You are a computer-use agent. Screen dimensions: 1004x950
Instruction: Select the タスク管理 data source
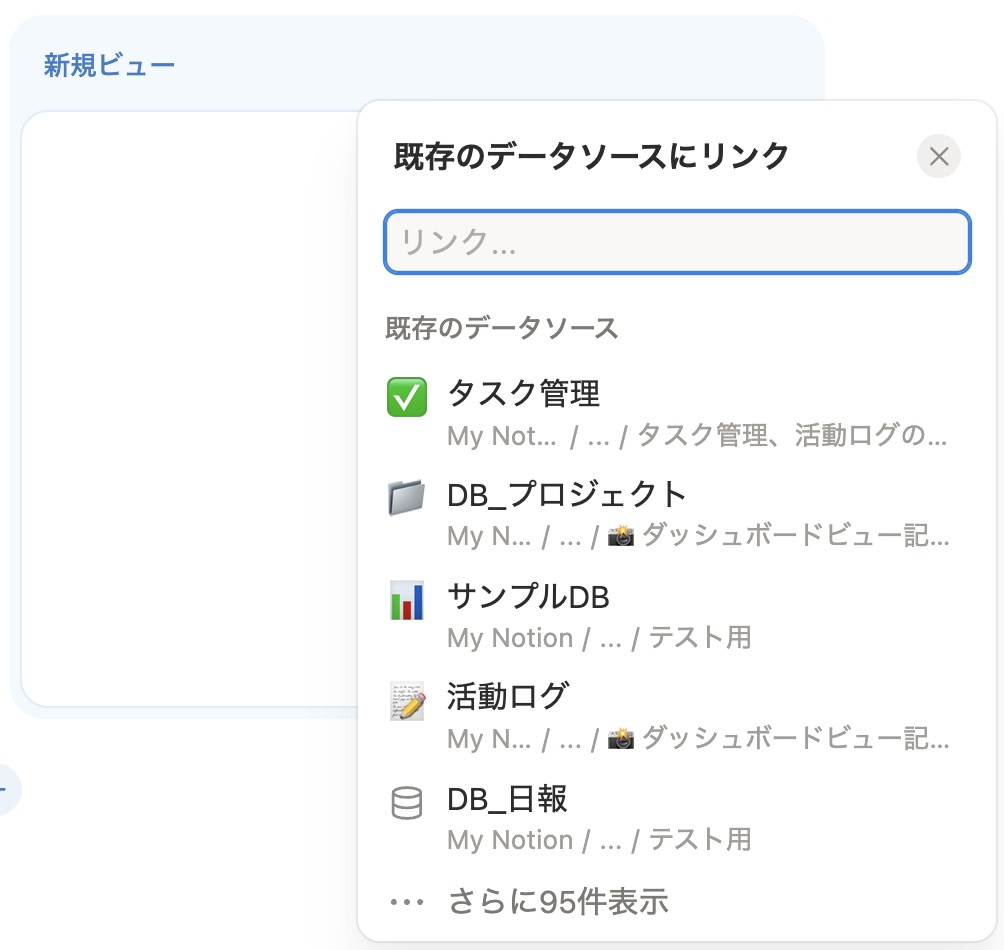pos(524,394)
